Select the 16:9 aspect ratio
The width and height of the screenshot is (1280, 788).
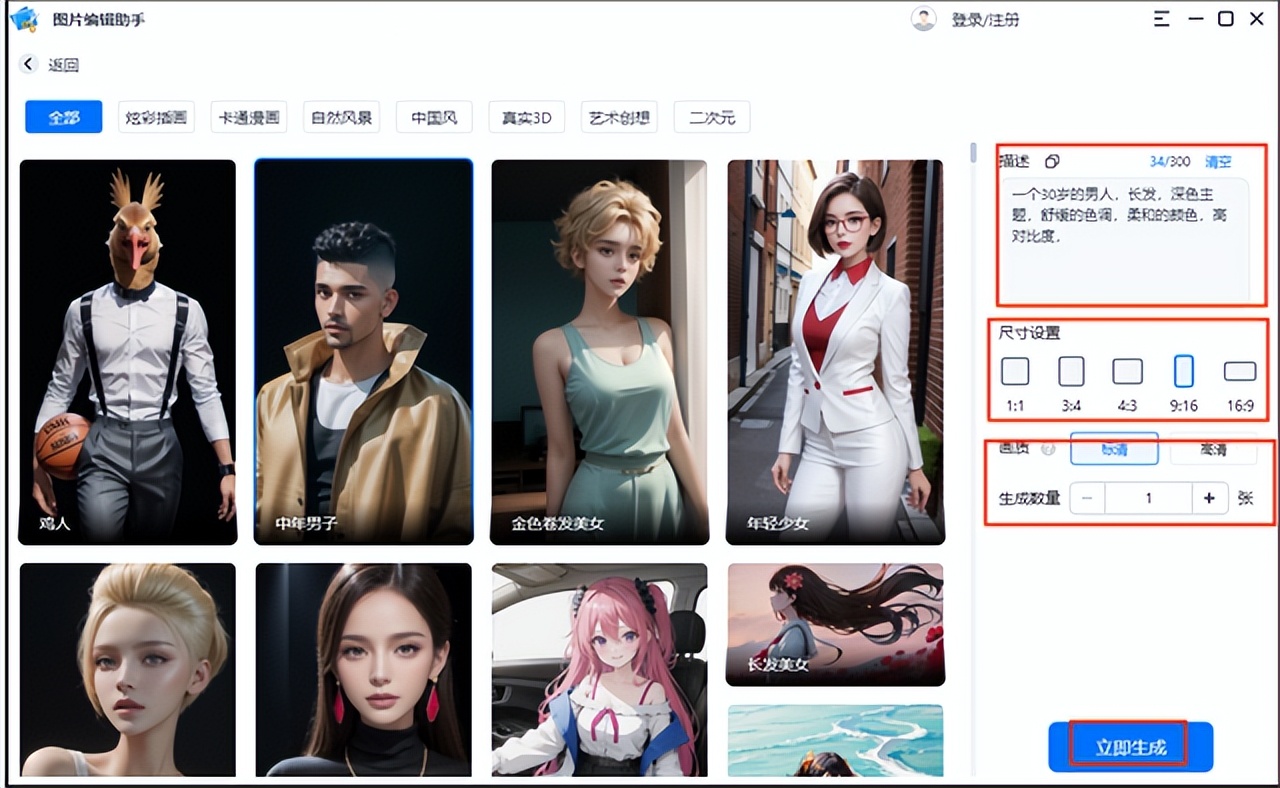coord(1238,371)
